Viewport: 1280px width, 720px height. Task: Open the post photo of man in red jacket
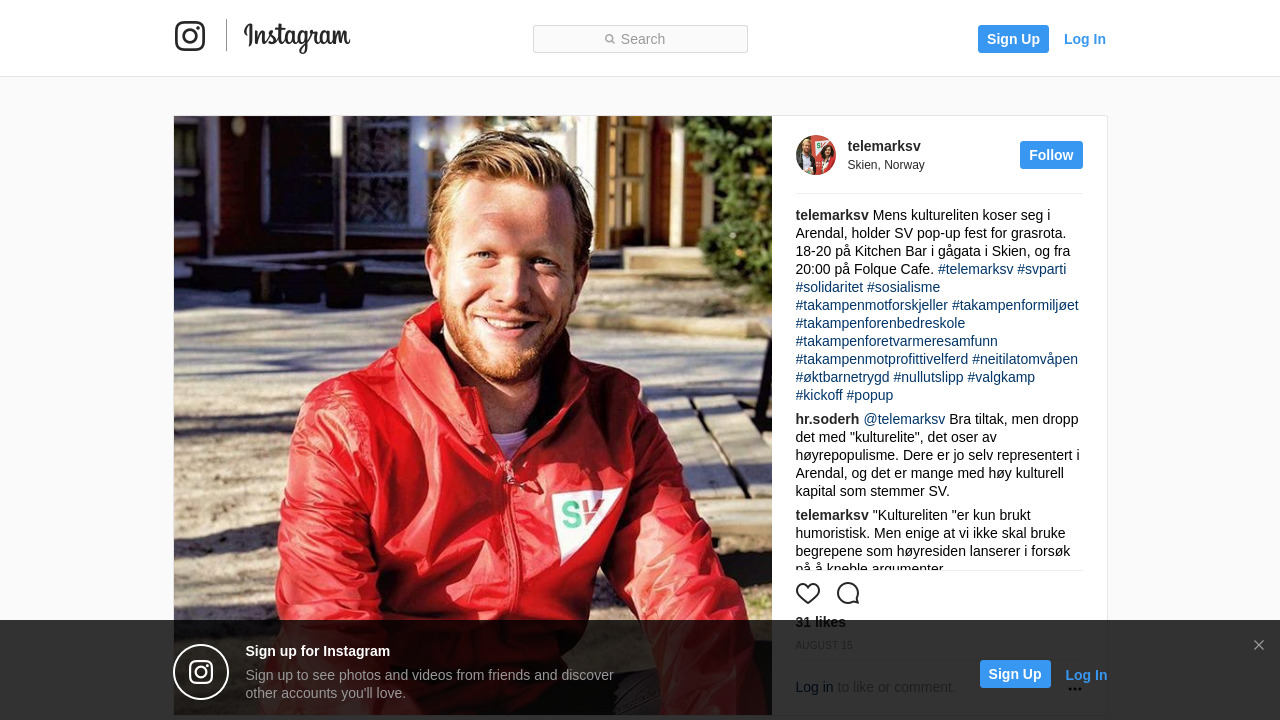[473, 415]
